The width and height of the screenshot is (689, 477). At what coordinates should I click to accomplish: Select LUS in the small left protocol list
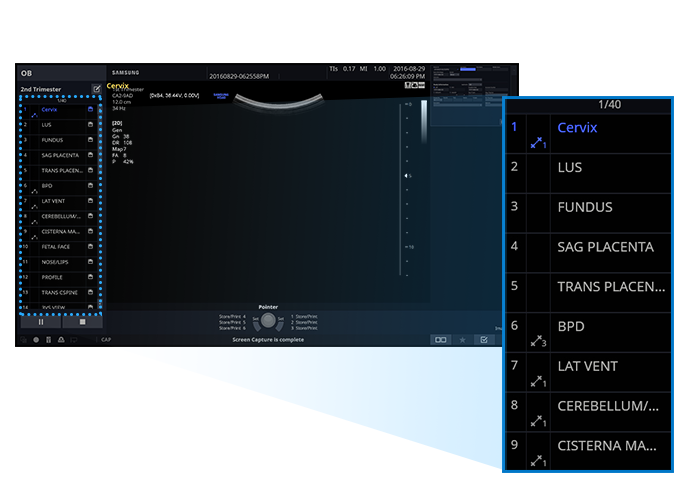[x=46, y=125]
